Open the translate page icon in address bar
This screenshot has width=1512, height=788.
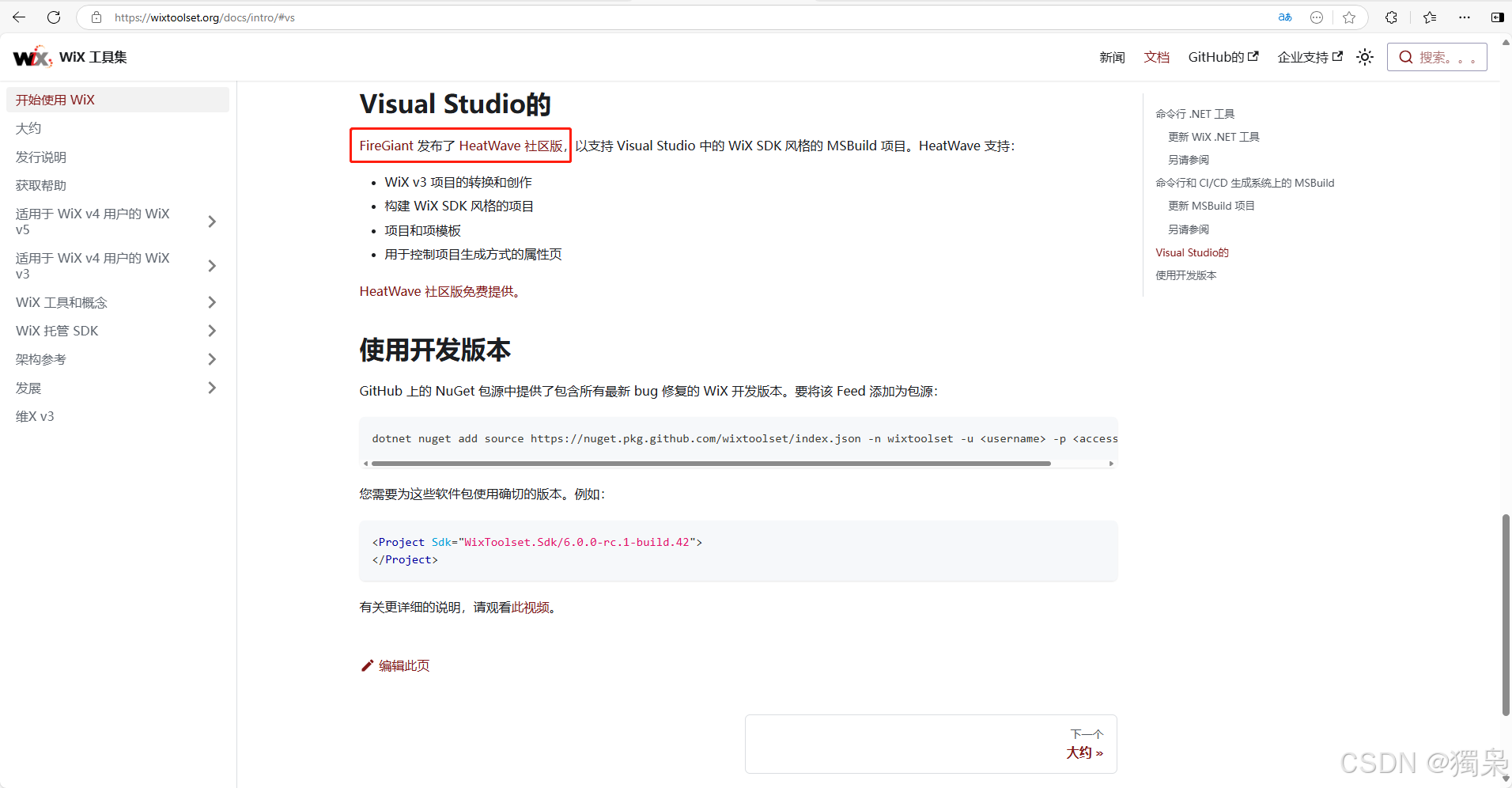pos(1285,17)
